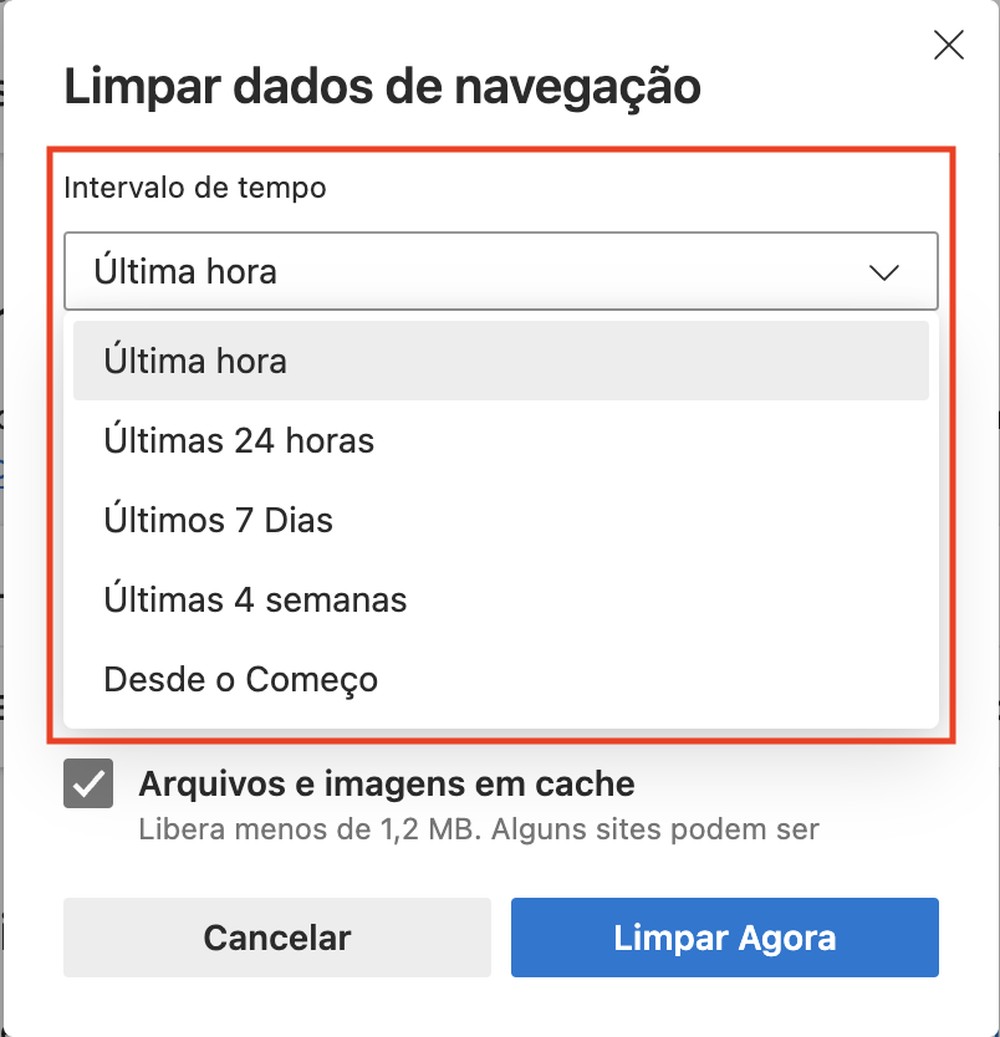Click Limpar Agora to clear data
1000x1037 pixels.
tap(724, 937)
